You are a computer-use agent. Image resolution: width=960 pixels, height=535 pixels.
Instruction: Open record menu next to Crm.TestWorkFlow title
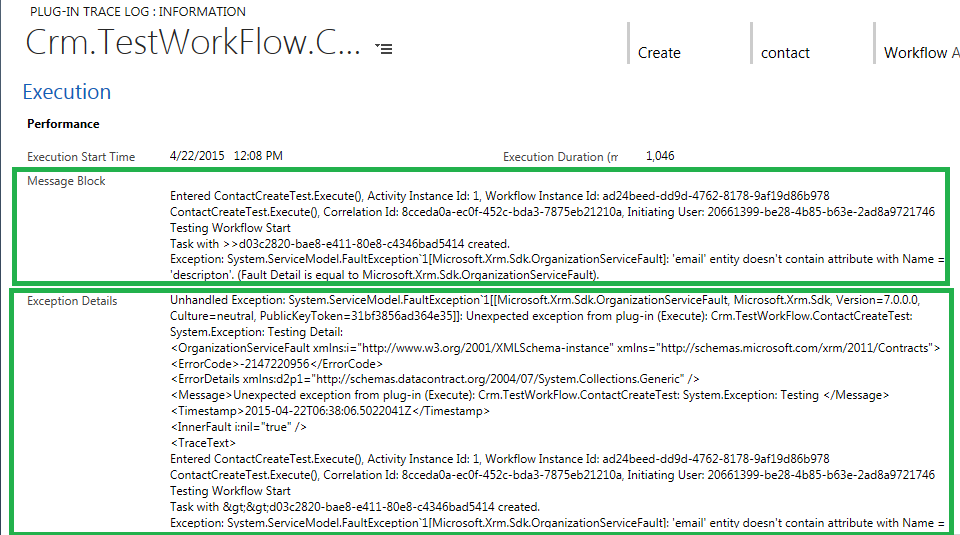pos(384,48)
